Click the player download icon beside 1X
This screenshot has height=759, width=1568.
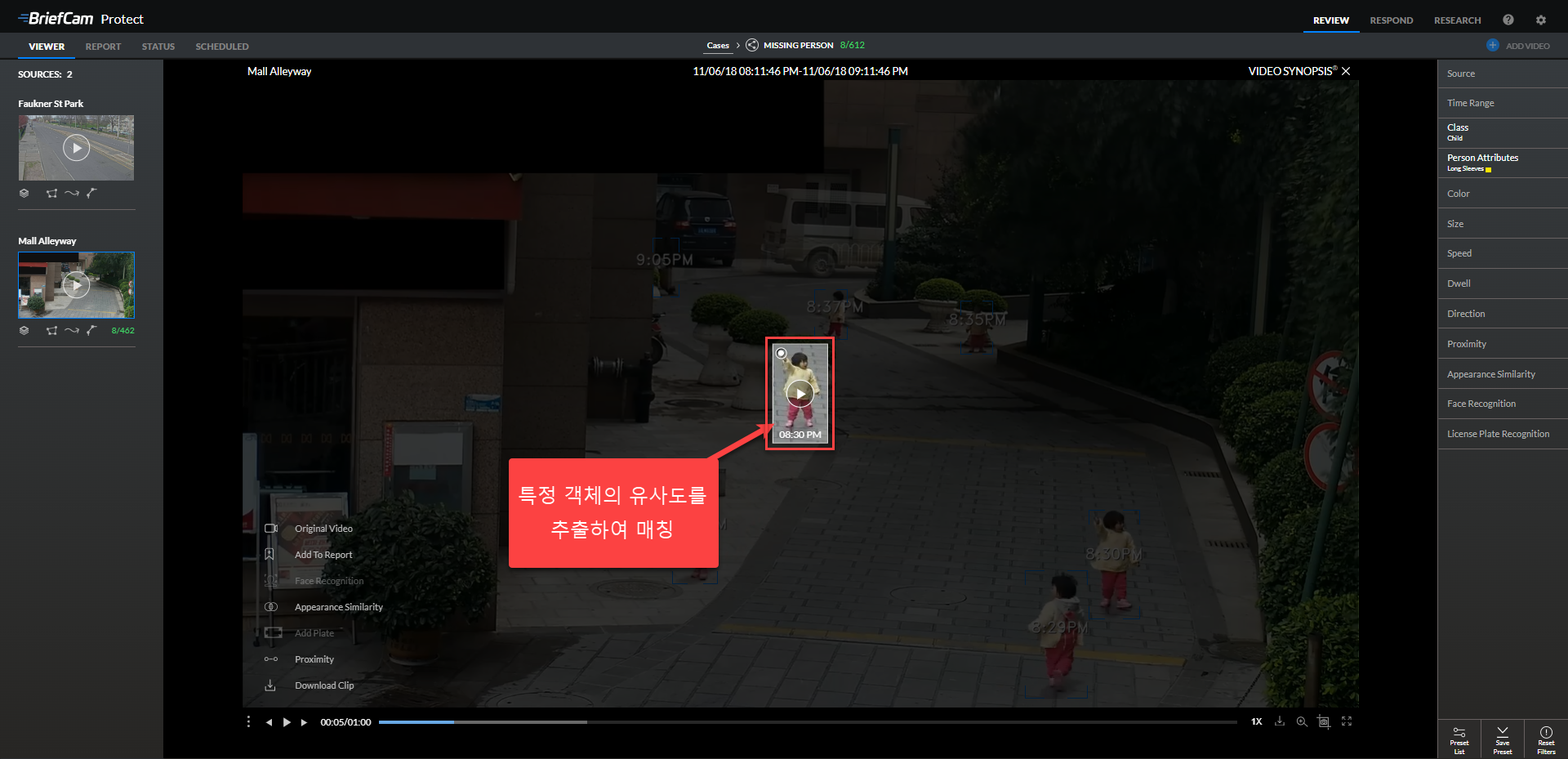1280,721
